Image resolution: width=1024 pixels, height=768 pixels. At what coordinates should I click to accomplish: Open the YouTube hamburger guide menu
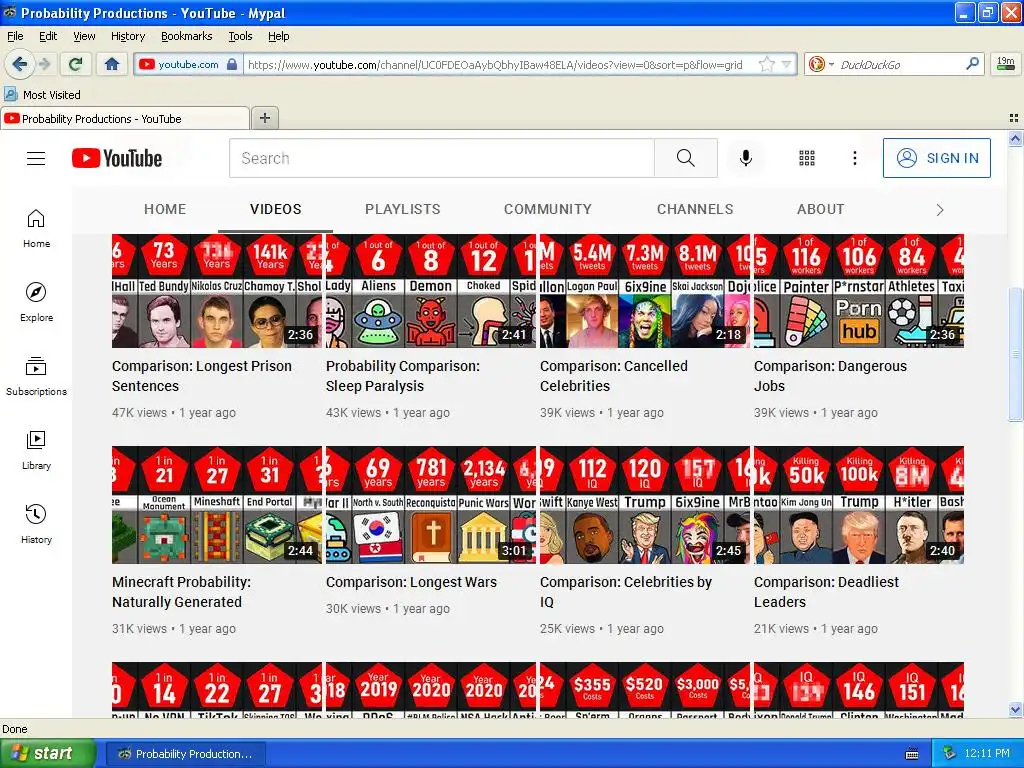pos(36,158)
